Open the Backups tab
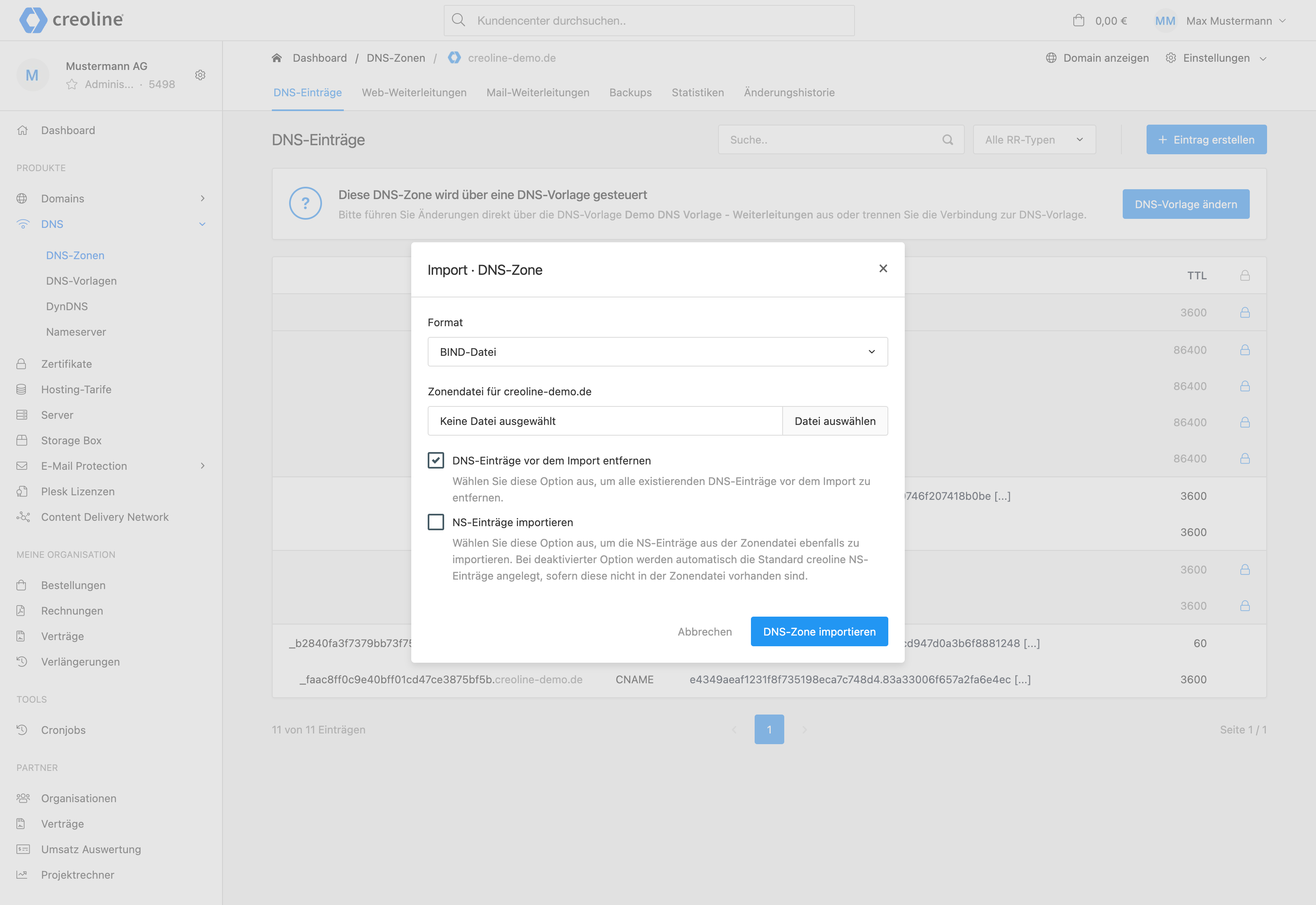Viewport: 1316px width, 905px height. 630,93
